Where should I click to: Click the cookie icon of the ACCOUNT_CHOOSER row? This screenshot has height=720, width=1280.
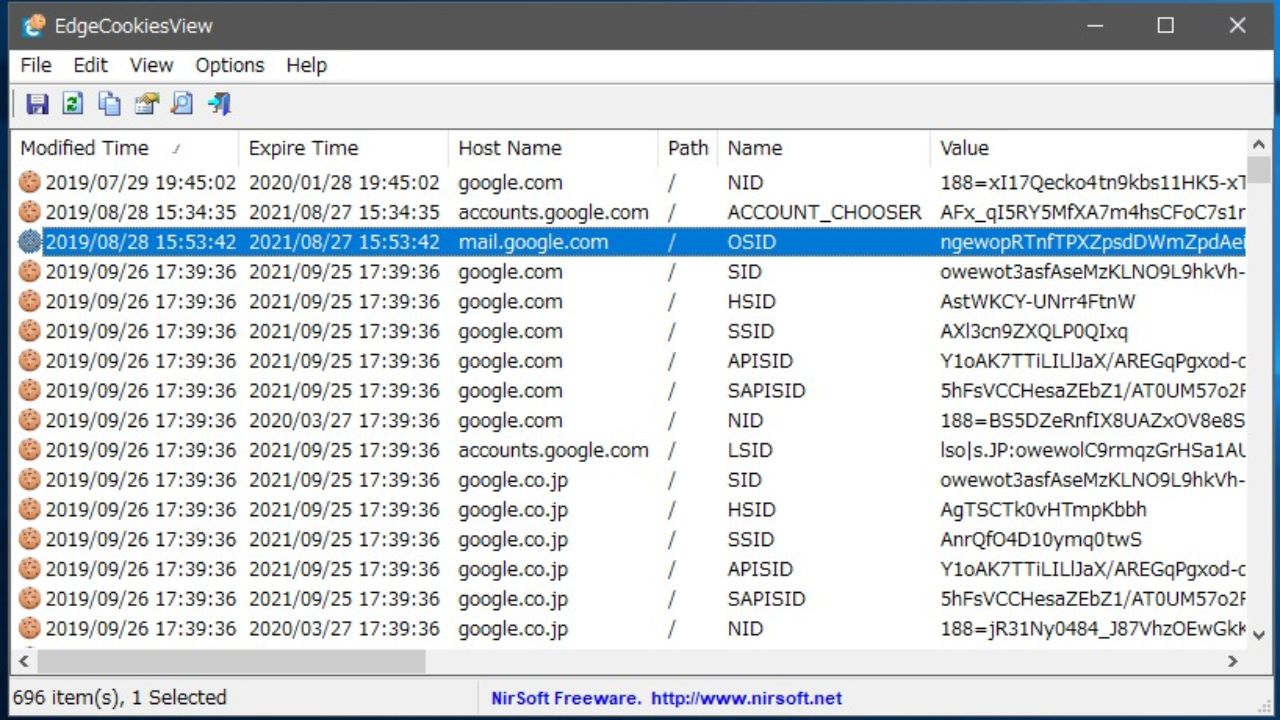[x=30, y=212]
